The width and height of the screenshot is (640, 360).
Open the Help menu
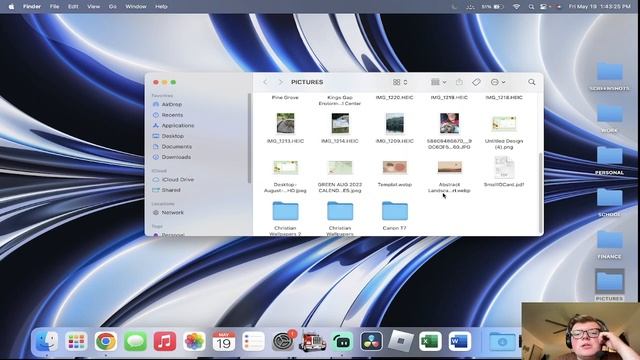(x=161, y=7)
